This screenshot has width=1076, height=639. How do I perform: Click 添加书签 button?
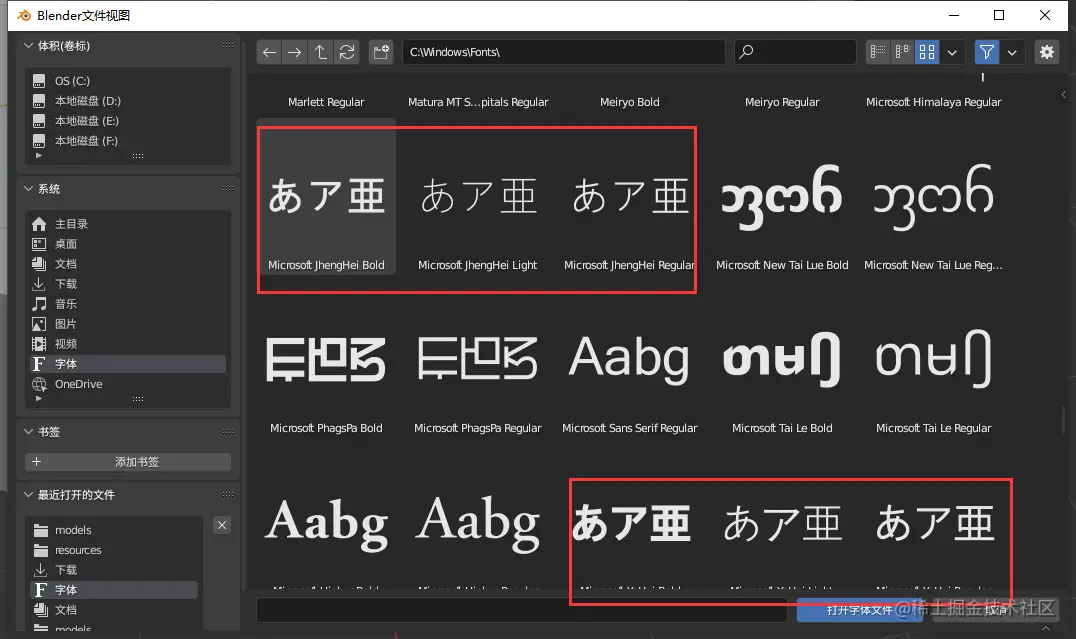pyautogui.click(x=128, y=462)
